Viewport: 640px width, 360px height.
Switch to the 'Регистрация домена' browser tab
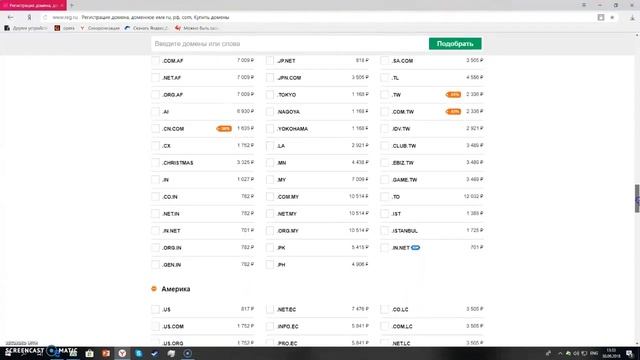click(x=33, y=5)
